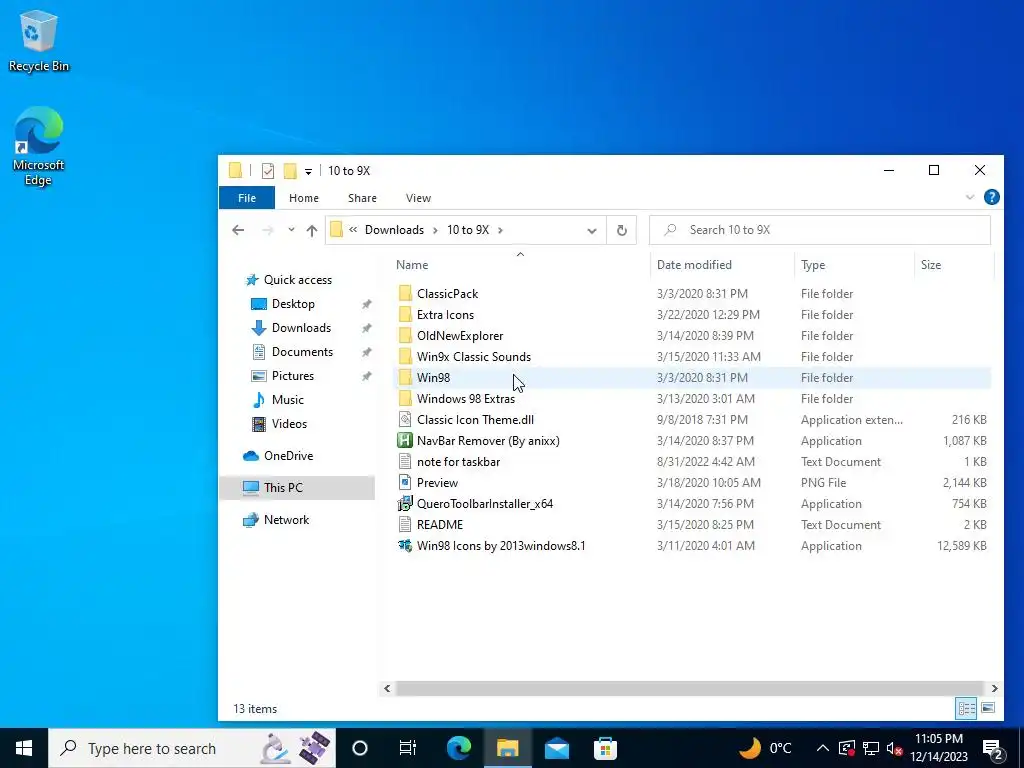Open Microsoft Store from the taskbar
Viewport: 1024px width, 768px height.
(605, 748)
